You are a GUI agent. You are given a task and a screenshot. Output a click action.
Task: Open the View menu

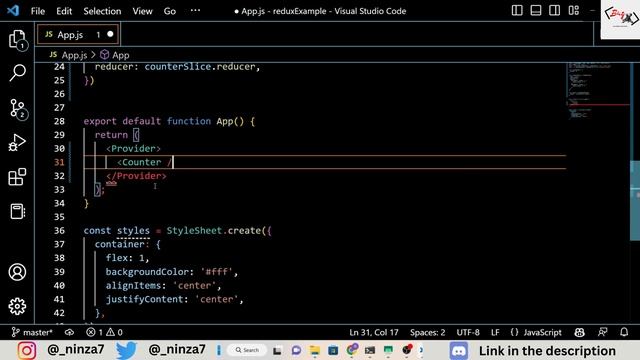coord(142,11)
